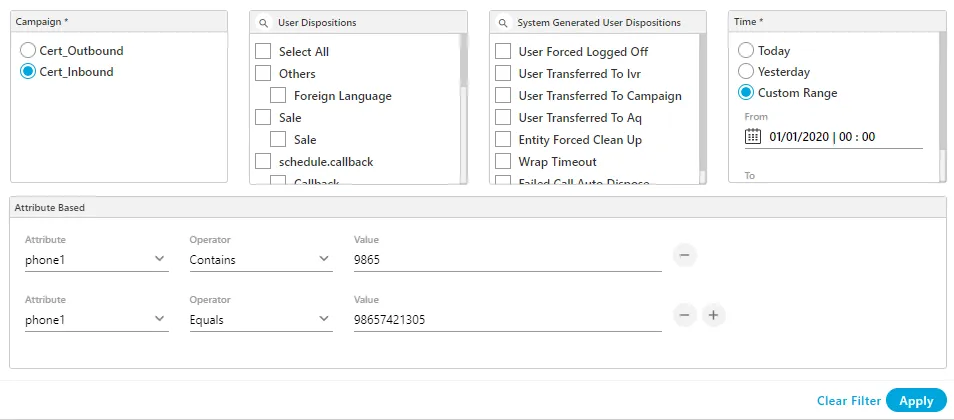
Task: Choose Yesterday time range
Action: coord(746,72)
